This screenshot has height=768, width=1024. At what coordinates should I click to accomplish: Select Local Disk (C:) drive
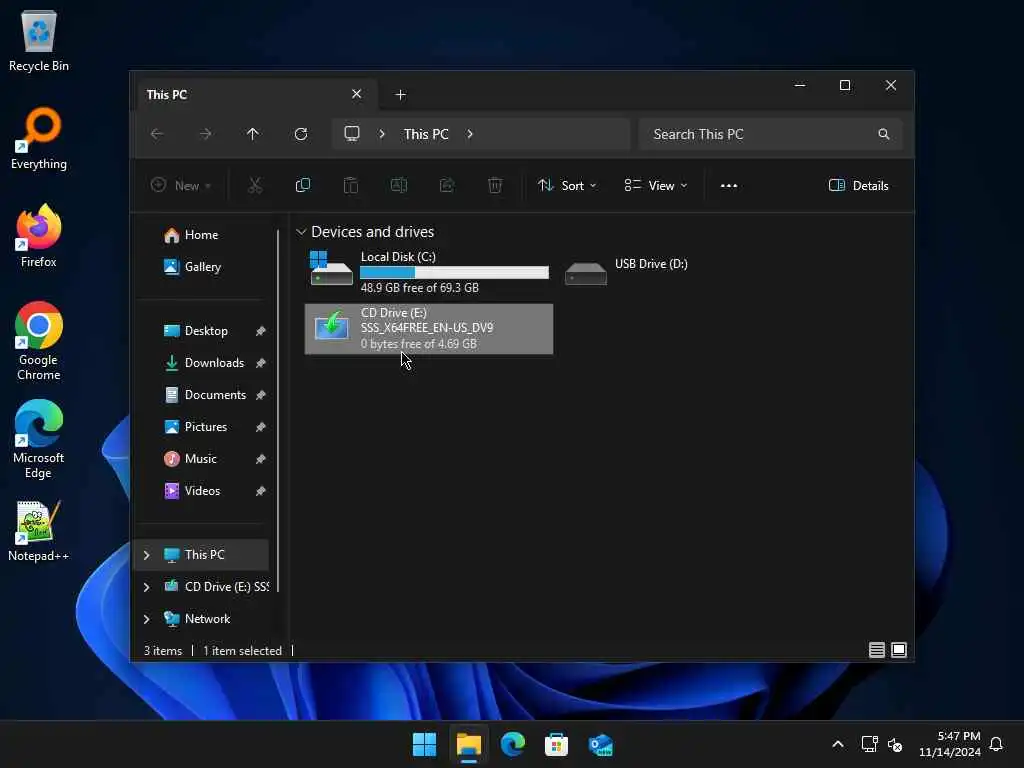428,272
